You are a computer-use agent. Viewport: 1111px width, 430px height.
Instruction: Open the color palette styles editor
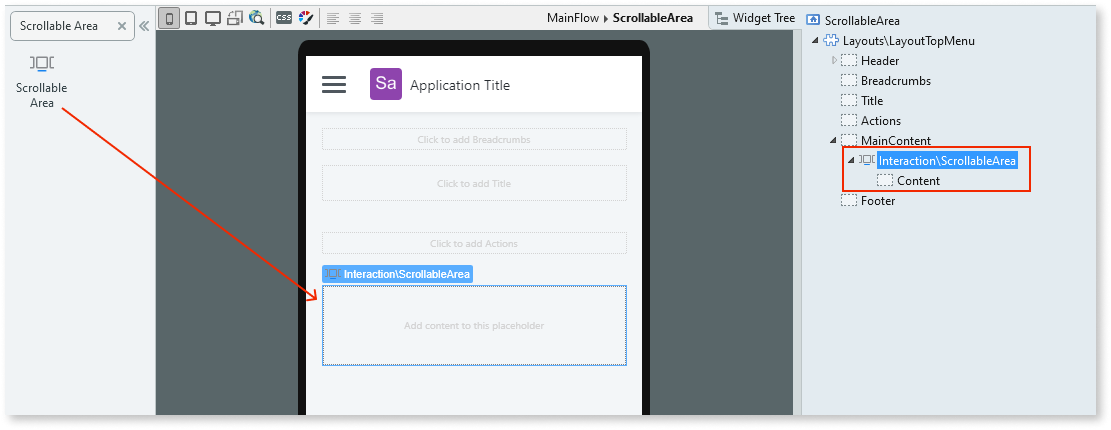[305, 18]
